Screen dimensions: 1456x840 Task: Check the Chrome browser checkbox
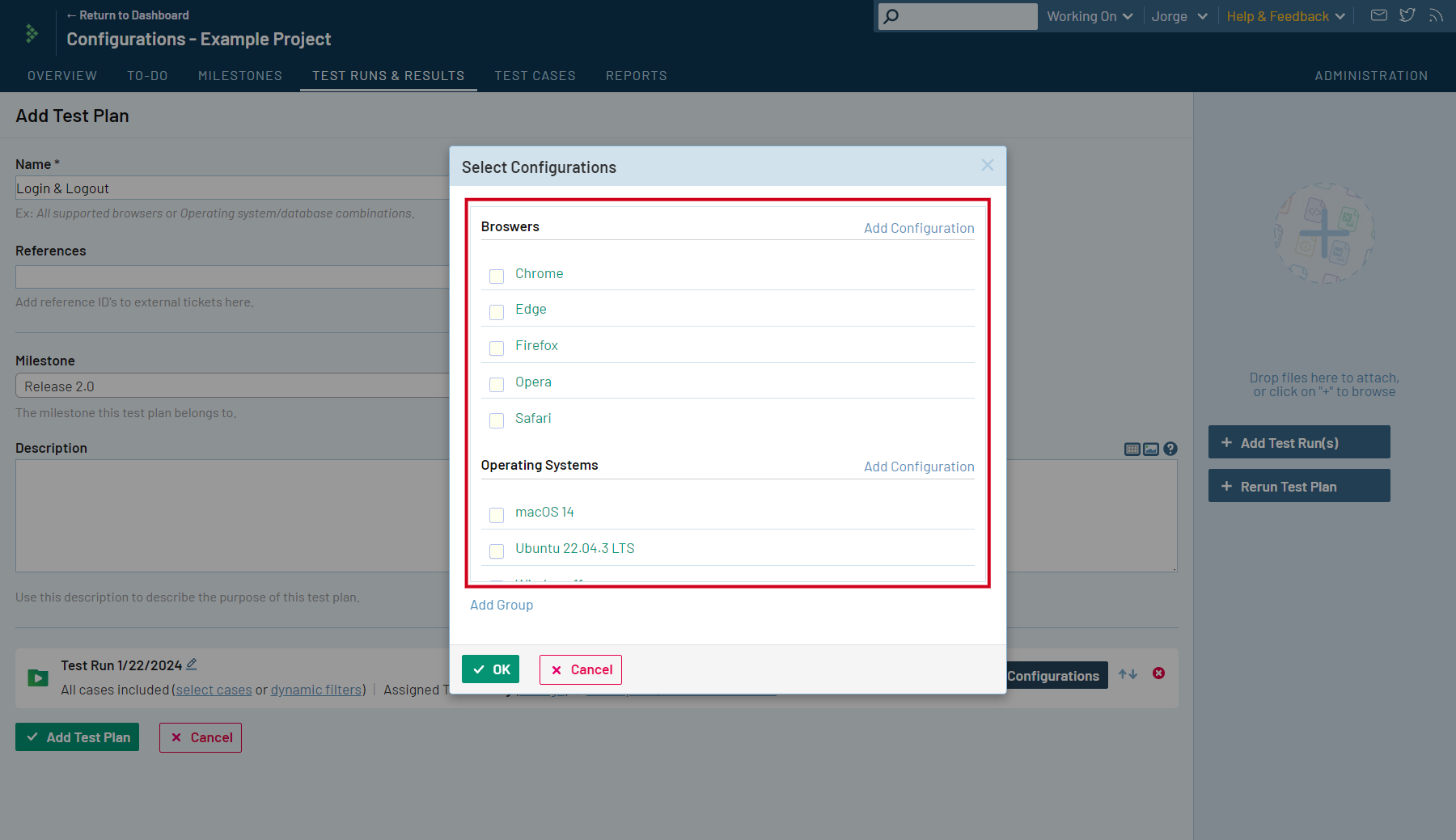pyautogui.click(x=497, y=276)
